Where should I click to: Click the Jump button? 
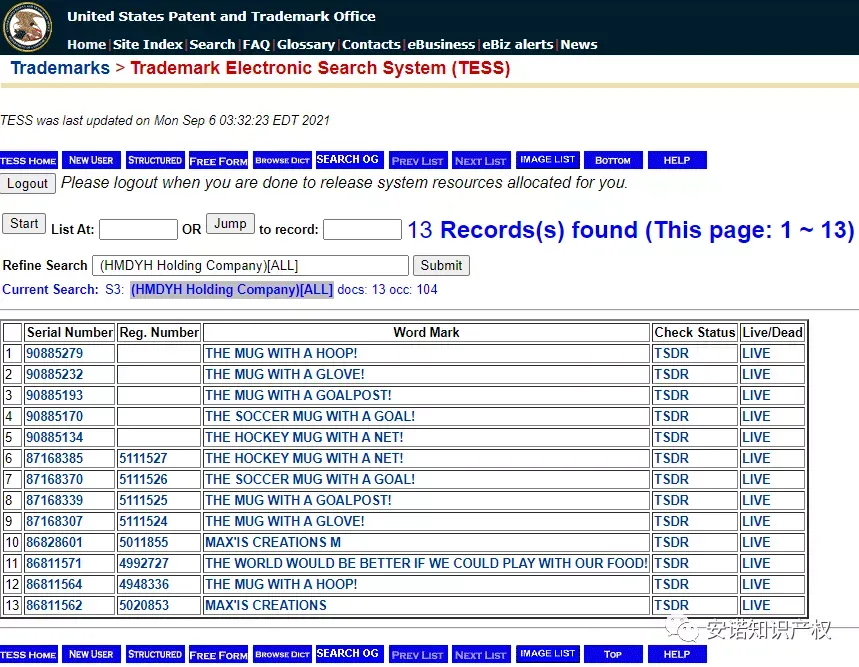[230, 223]
